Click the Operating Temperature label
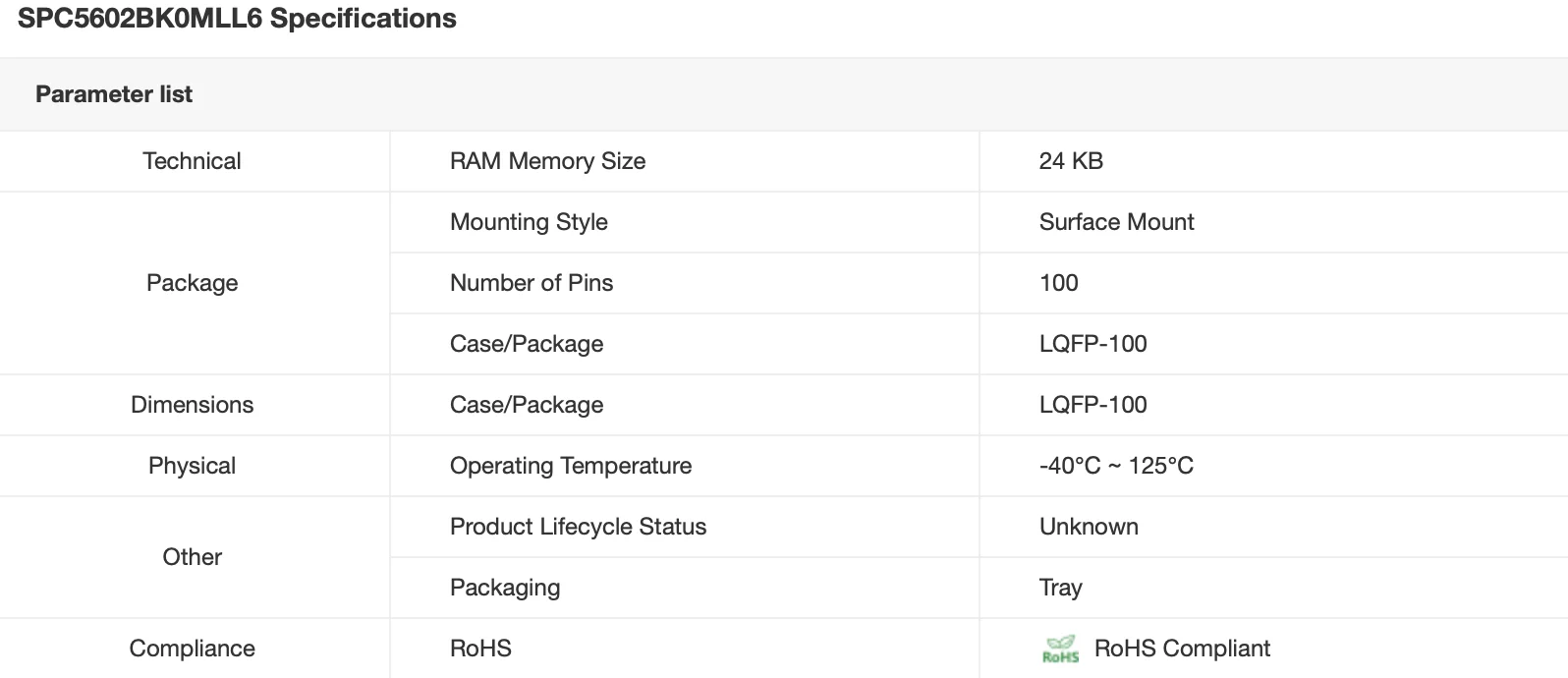 point(571,466)
